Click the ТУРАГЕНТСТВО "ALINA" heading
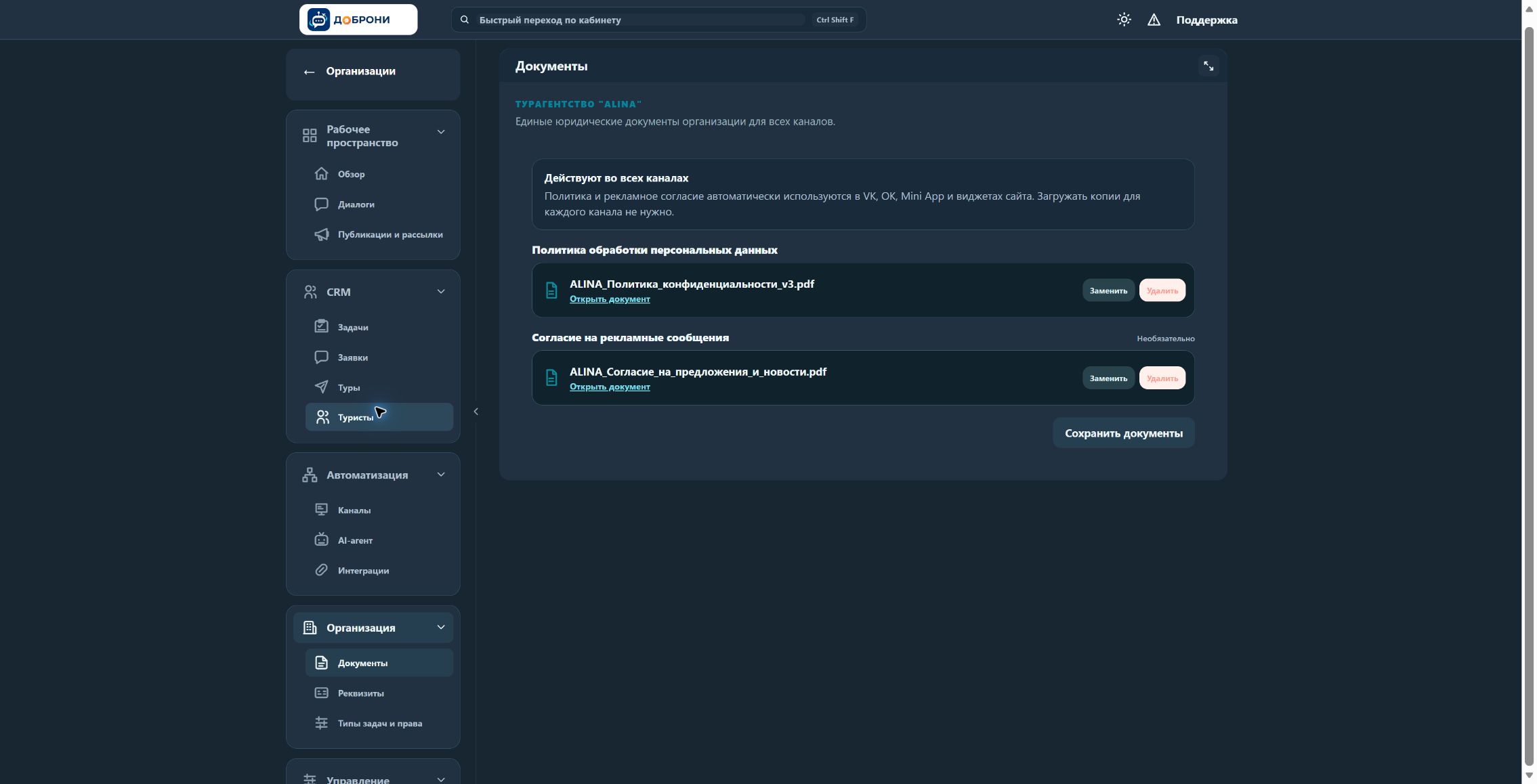The image size is (1537, 784). [578, 104]
